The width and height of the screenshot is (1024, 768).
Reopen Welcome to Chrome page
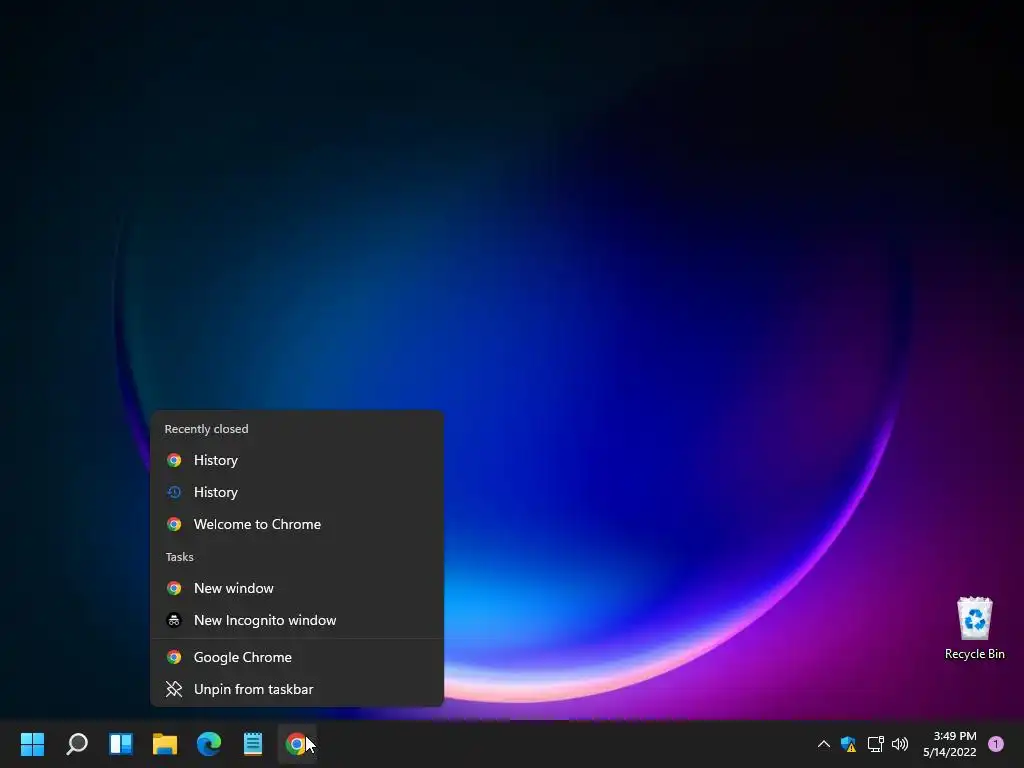tap(297, 524)
